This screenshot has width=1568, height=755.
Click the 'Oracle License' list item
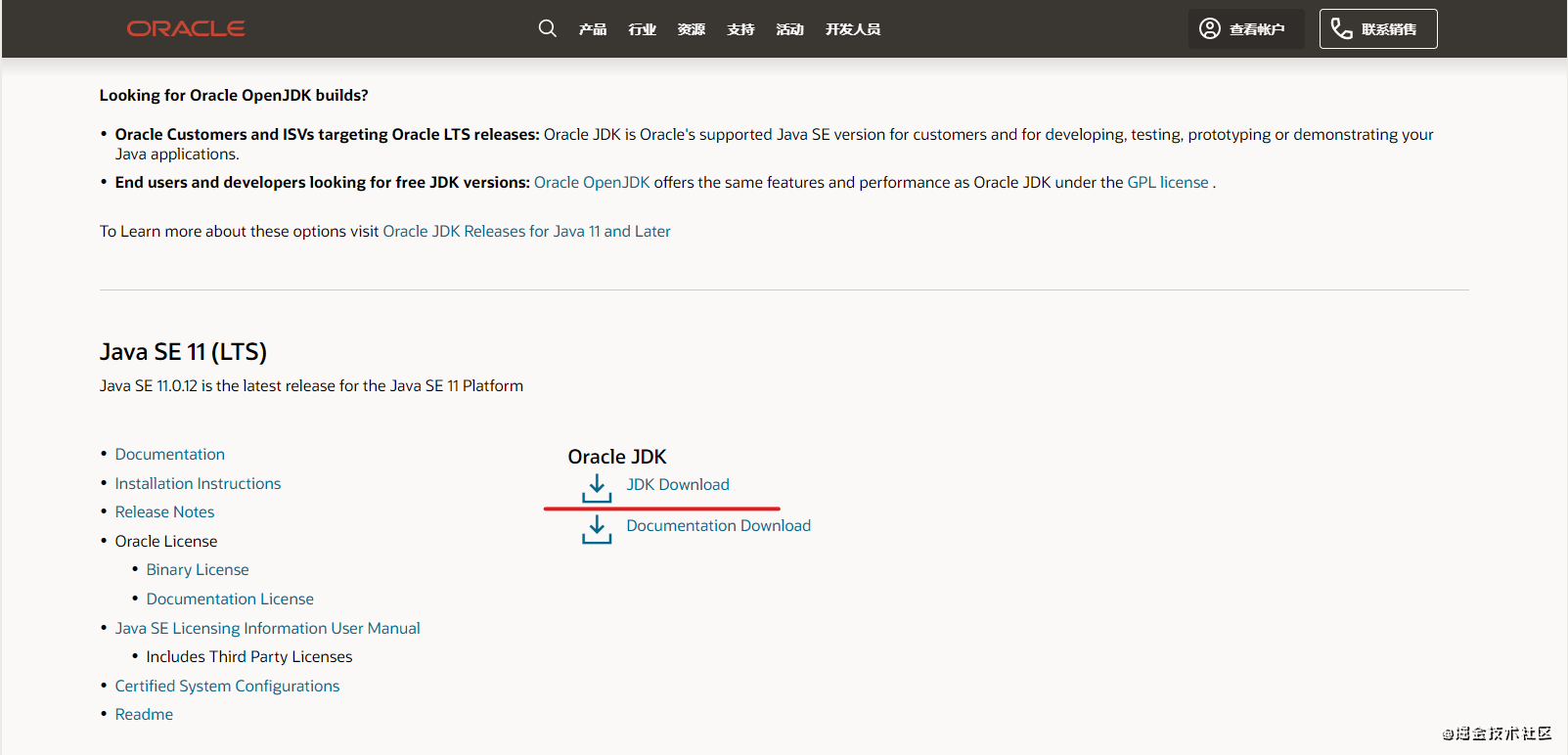(166, 541)
